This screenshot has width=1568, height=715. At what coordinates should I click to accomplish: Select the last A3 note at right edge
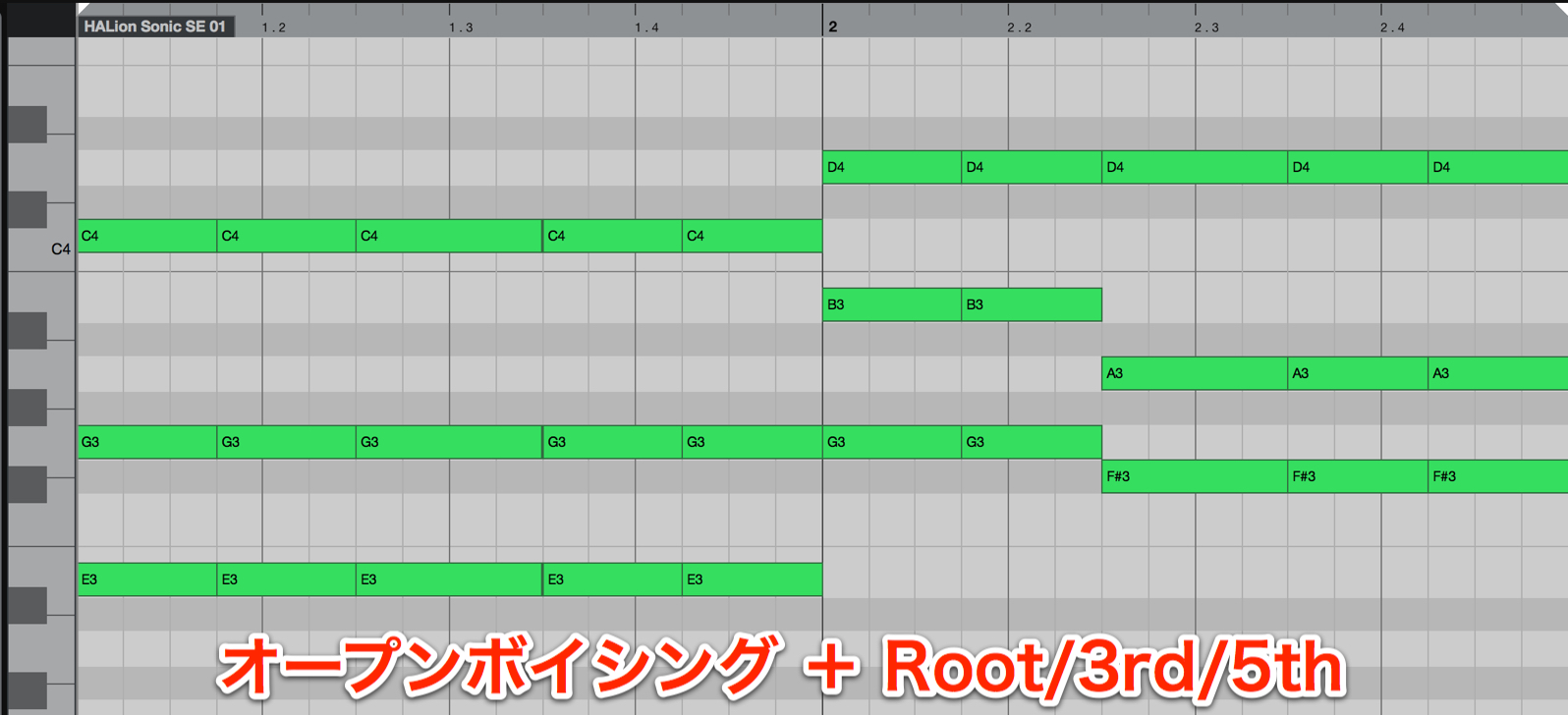coord(1498,373)
